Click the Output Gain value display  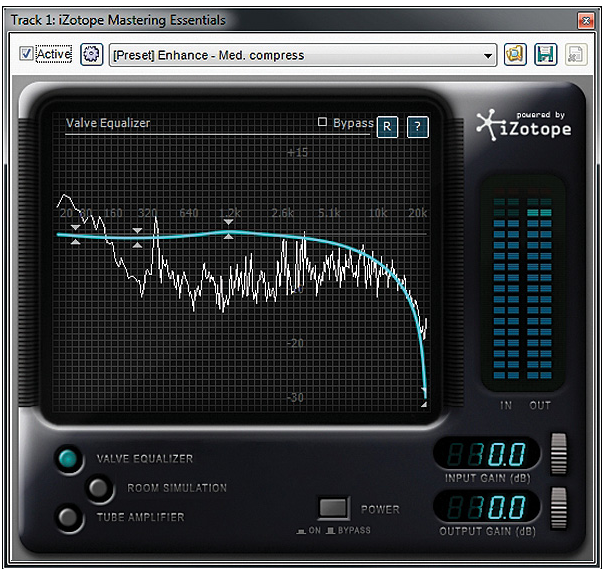487,507
